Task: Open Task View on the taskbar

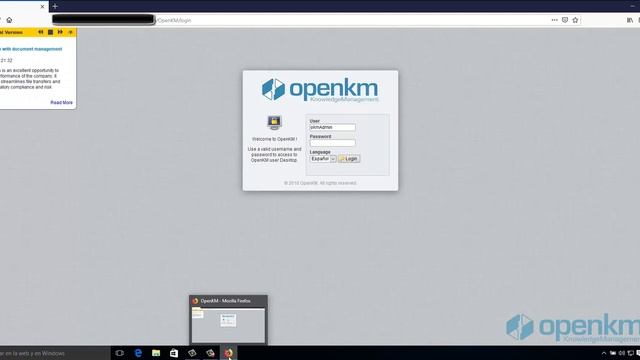Action: coord(119,353)
